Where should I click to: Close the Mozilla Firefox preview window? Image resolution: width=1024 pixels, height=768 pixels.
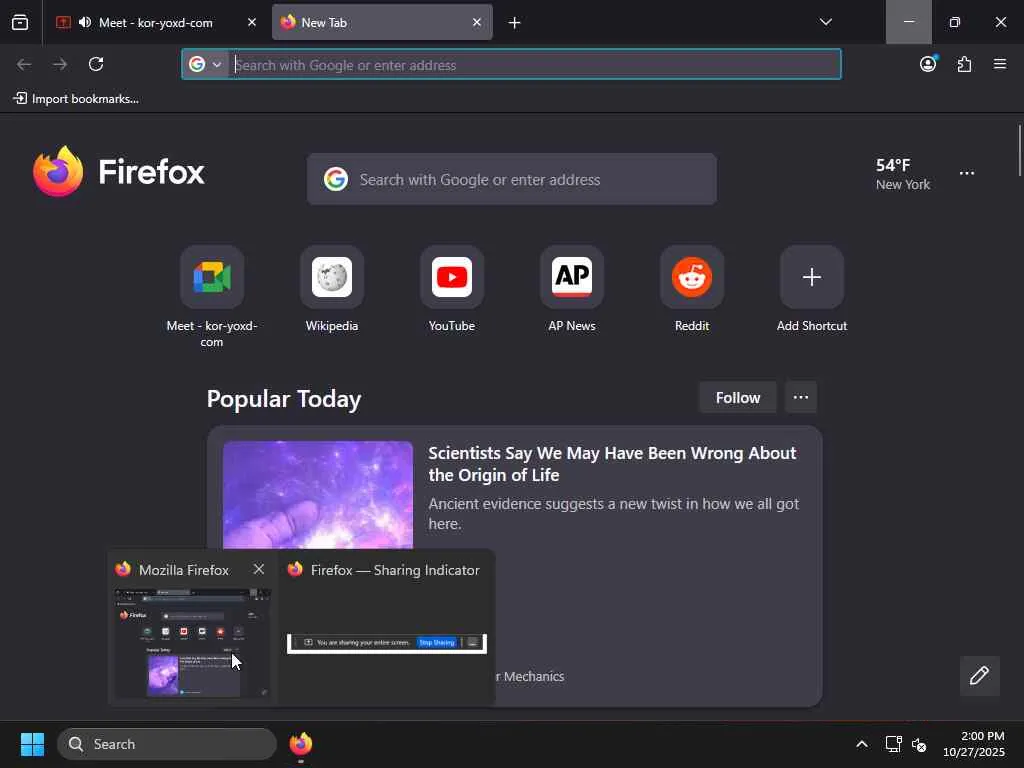pos(259,569)
